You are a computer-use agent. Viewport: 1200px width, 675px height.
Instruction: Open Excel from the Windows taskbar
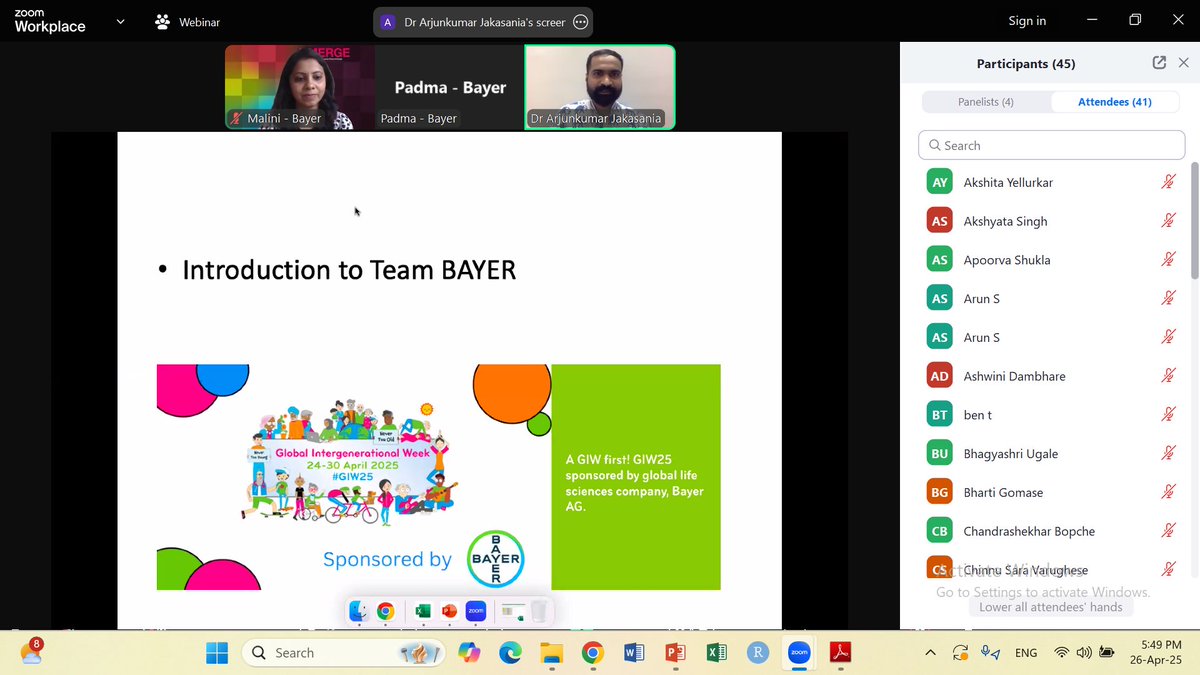(x=716, y=653)
